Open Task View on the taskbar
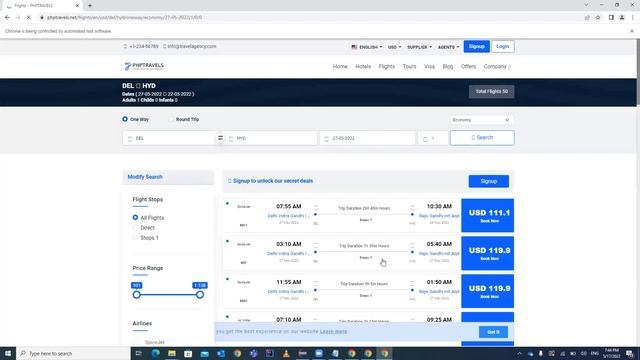Screen dimensions: 640x360 tap(138, 353)
